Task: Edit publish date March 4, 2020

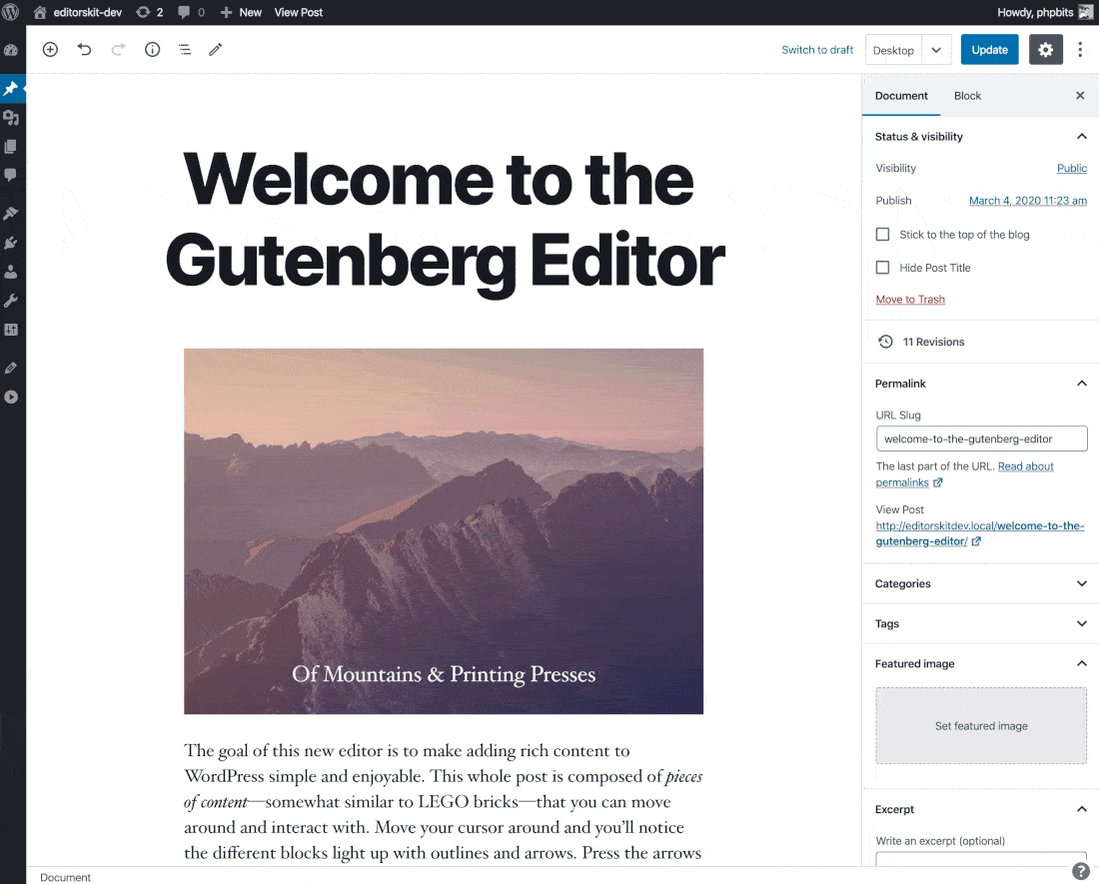Action: click(1028, 200)
